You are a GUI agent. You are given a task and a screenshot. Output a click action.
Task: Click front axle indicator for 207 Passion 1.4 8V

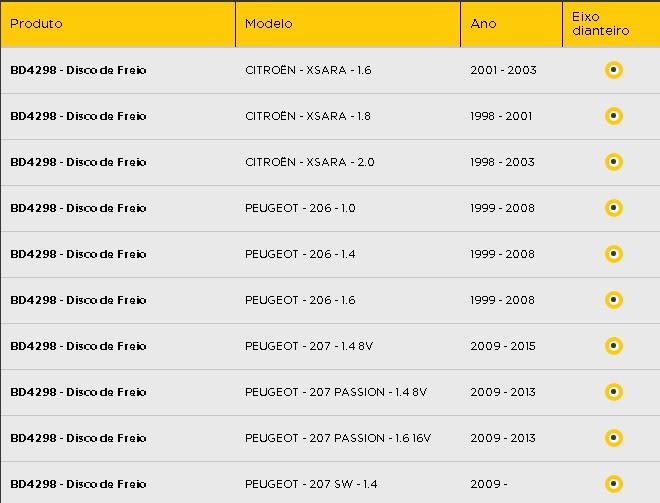(614, 392)
